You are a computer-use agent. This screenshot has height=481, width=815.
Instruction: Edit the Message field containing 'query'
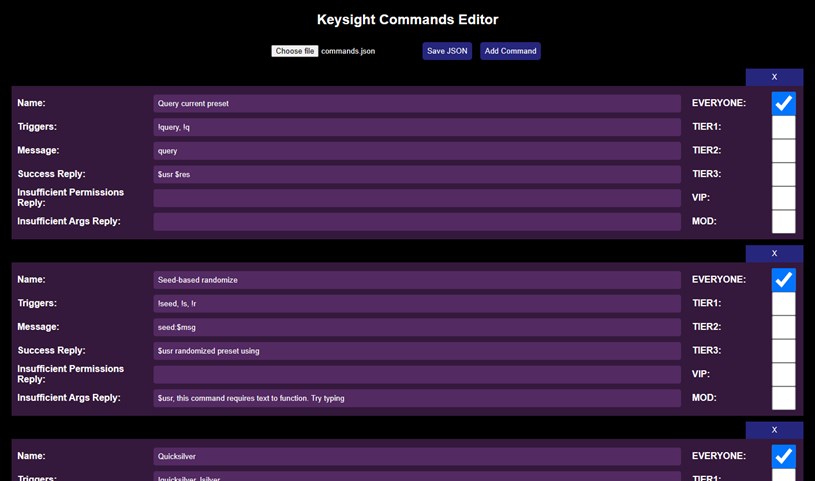(x=417, y=151)
